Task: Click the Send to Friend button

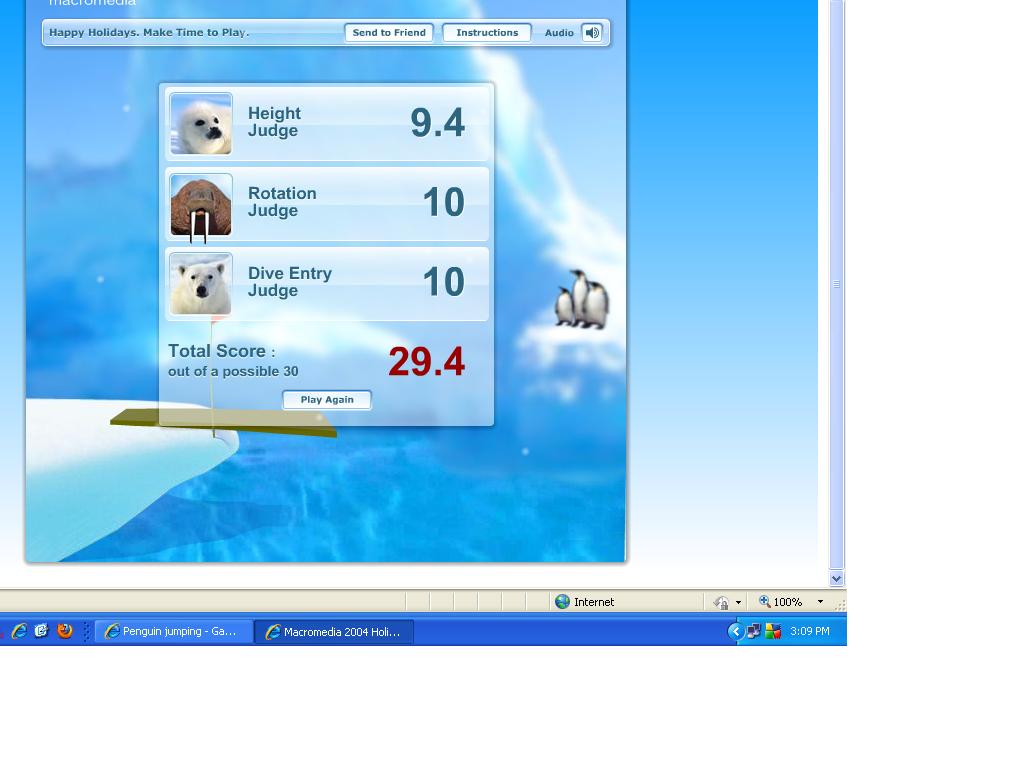Action: pos(389,33)
